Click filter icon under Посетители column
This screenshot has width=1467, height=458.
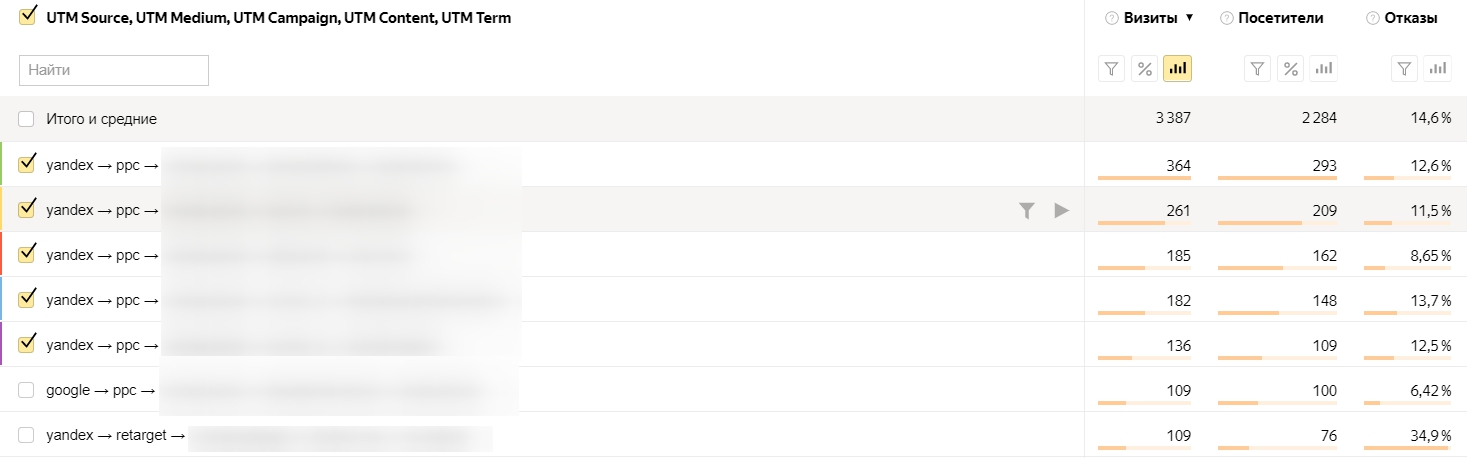pos(1258,69)
